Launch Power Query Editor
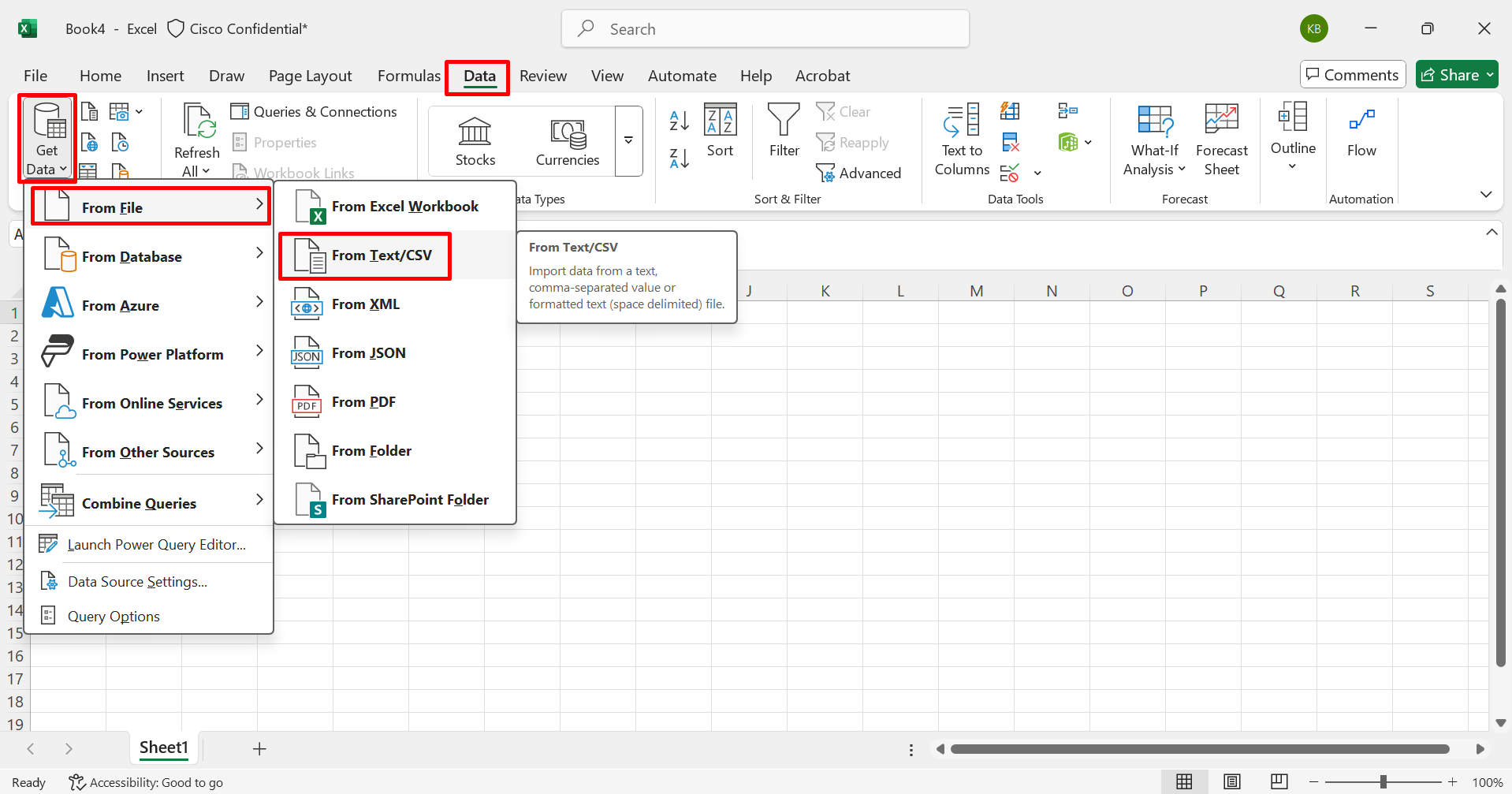This screenshot has height=794, width=1512. [151, 545]
